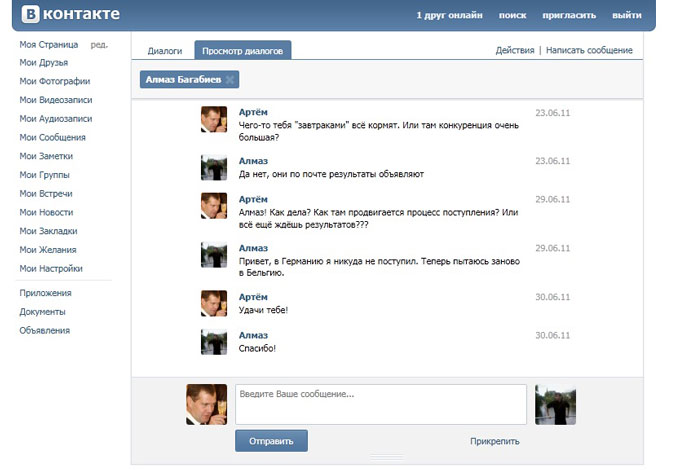This screenshot has width=680, height=470.
Task: Open Мои Сообщения in the sidebar
Action: coord(52,137)
